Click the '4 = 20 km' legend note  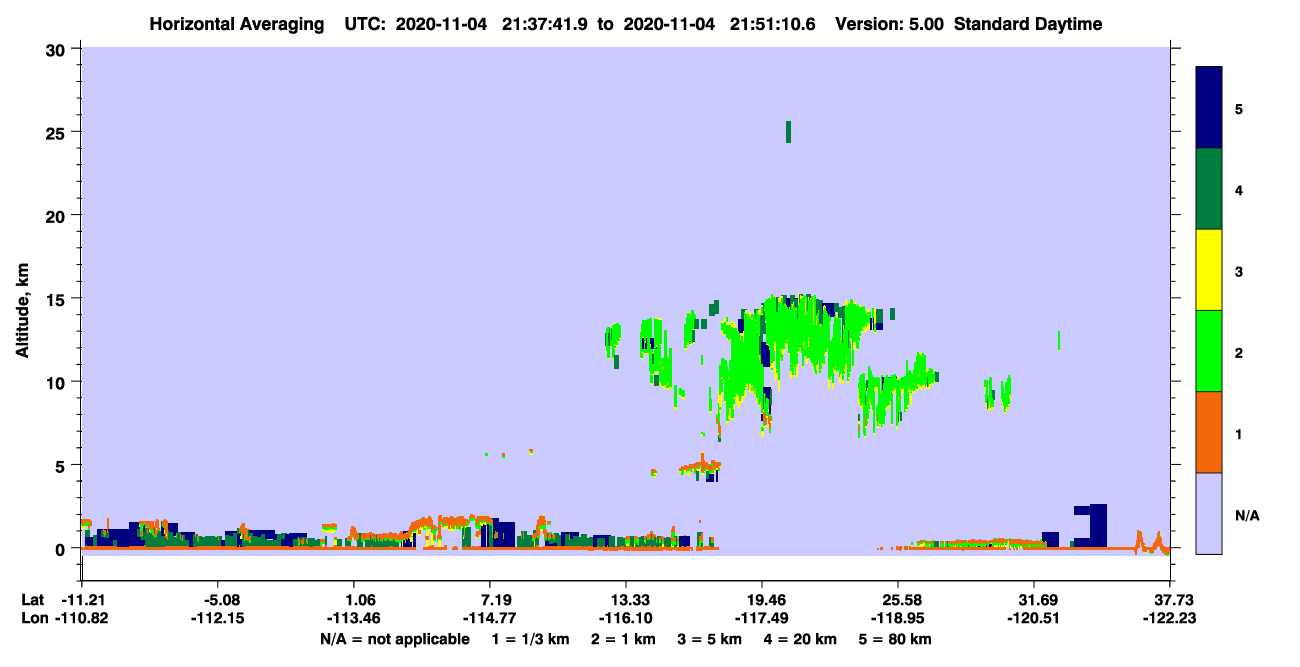[x=803, y=639]
